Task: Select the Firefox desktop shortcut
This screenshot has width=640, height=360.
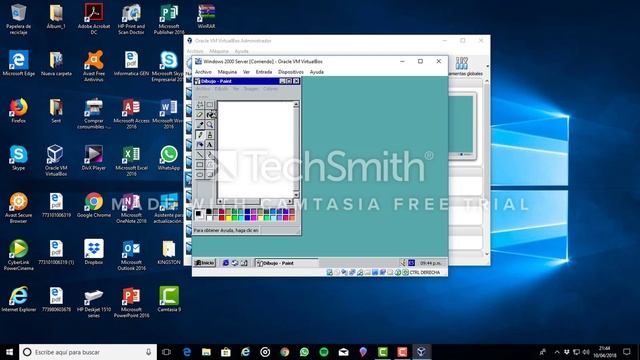Action: [18, 110]
